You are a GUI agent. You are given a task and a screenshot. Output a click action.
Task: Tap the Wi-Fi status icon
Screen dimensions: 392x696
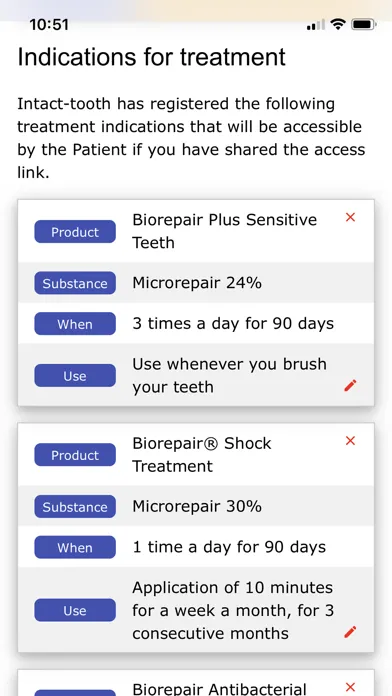tap(338, 24)
